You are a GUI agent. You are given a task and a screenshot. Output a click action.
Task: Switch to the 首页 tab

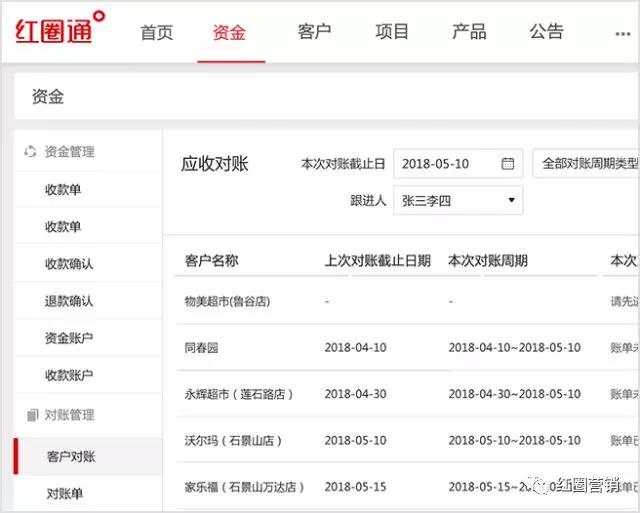156,32
